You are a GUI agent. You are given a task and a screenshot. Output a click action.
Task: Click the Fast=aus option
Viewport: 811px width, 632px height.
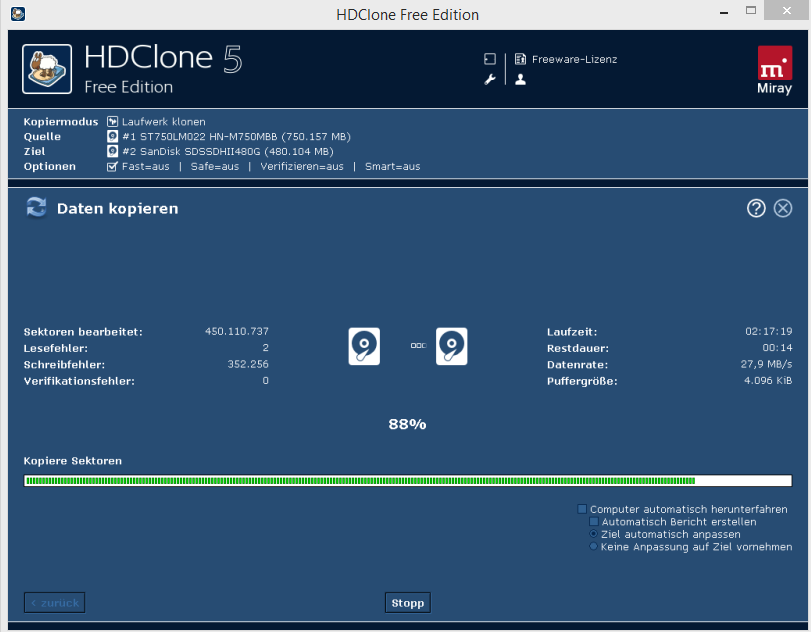tap(145, 167)
